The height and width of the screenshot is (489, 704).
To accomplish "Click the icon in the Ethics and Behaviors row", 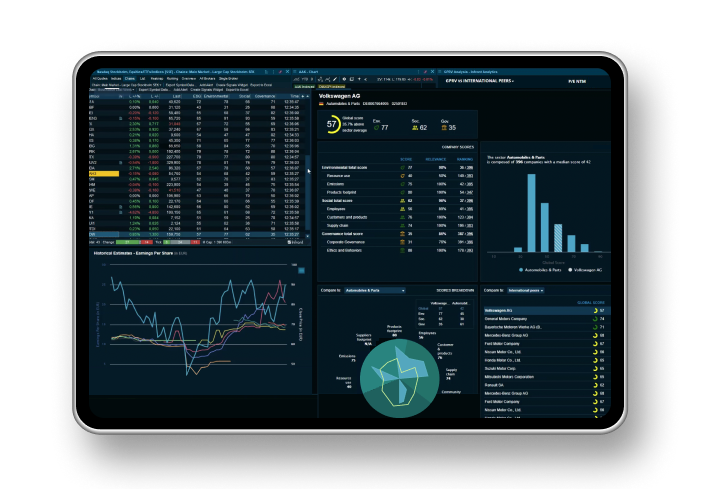I will coord(402,251).
